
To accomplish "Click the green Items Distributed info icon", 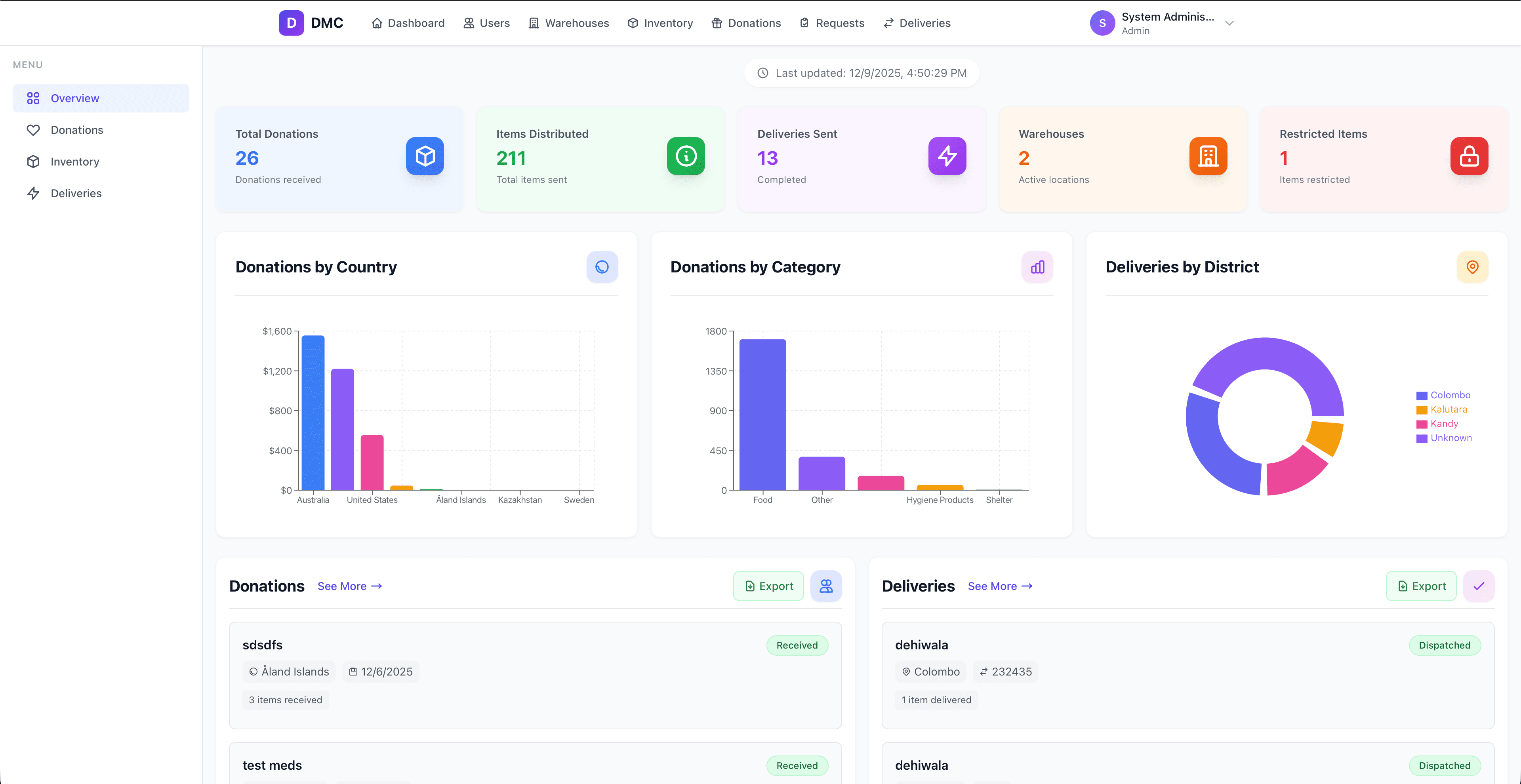I will coord(686,156).
